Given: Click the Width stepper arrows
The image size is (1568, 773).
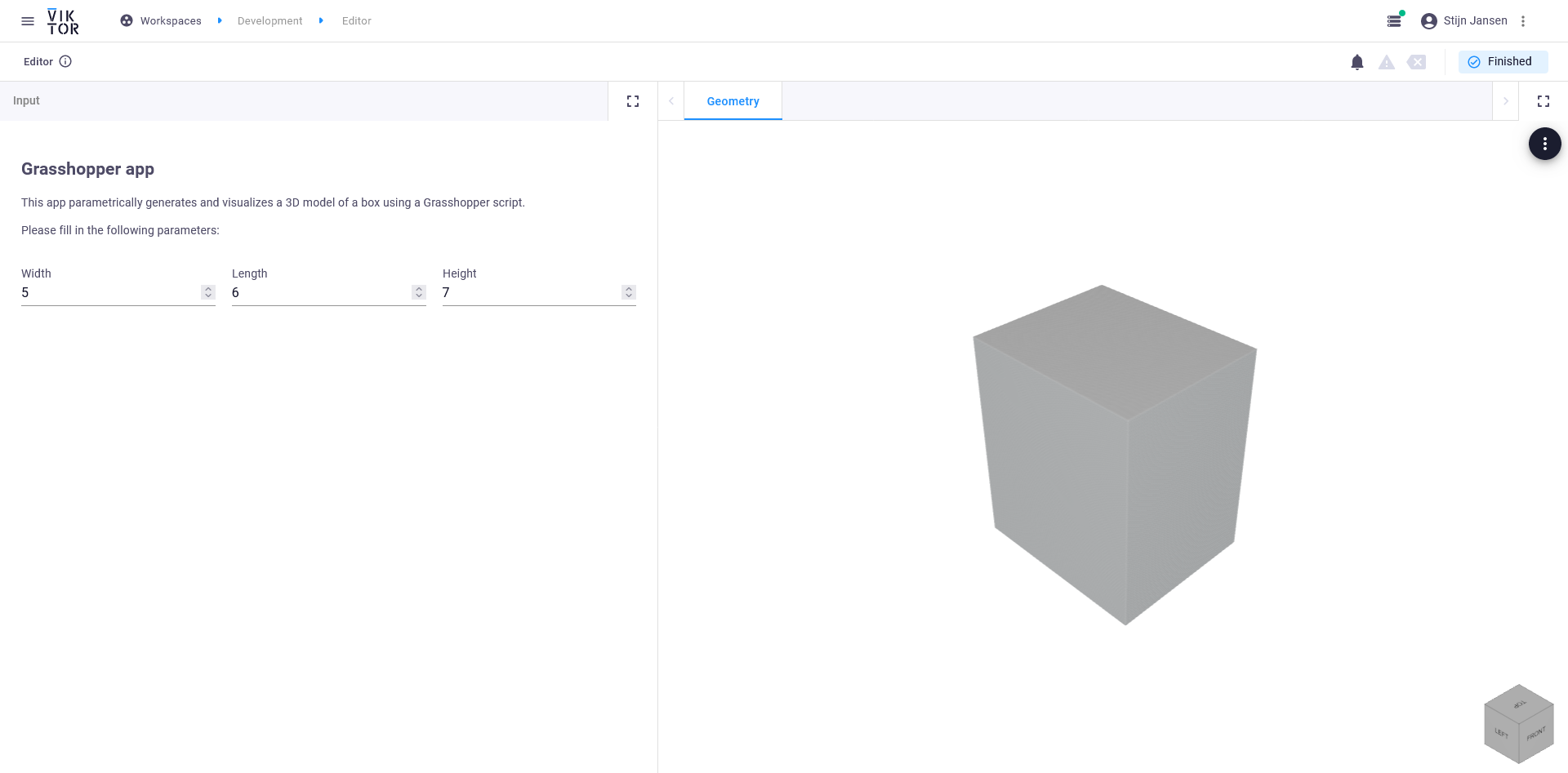Looking at the screenshot, I should 208,292.
